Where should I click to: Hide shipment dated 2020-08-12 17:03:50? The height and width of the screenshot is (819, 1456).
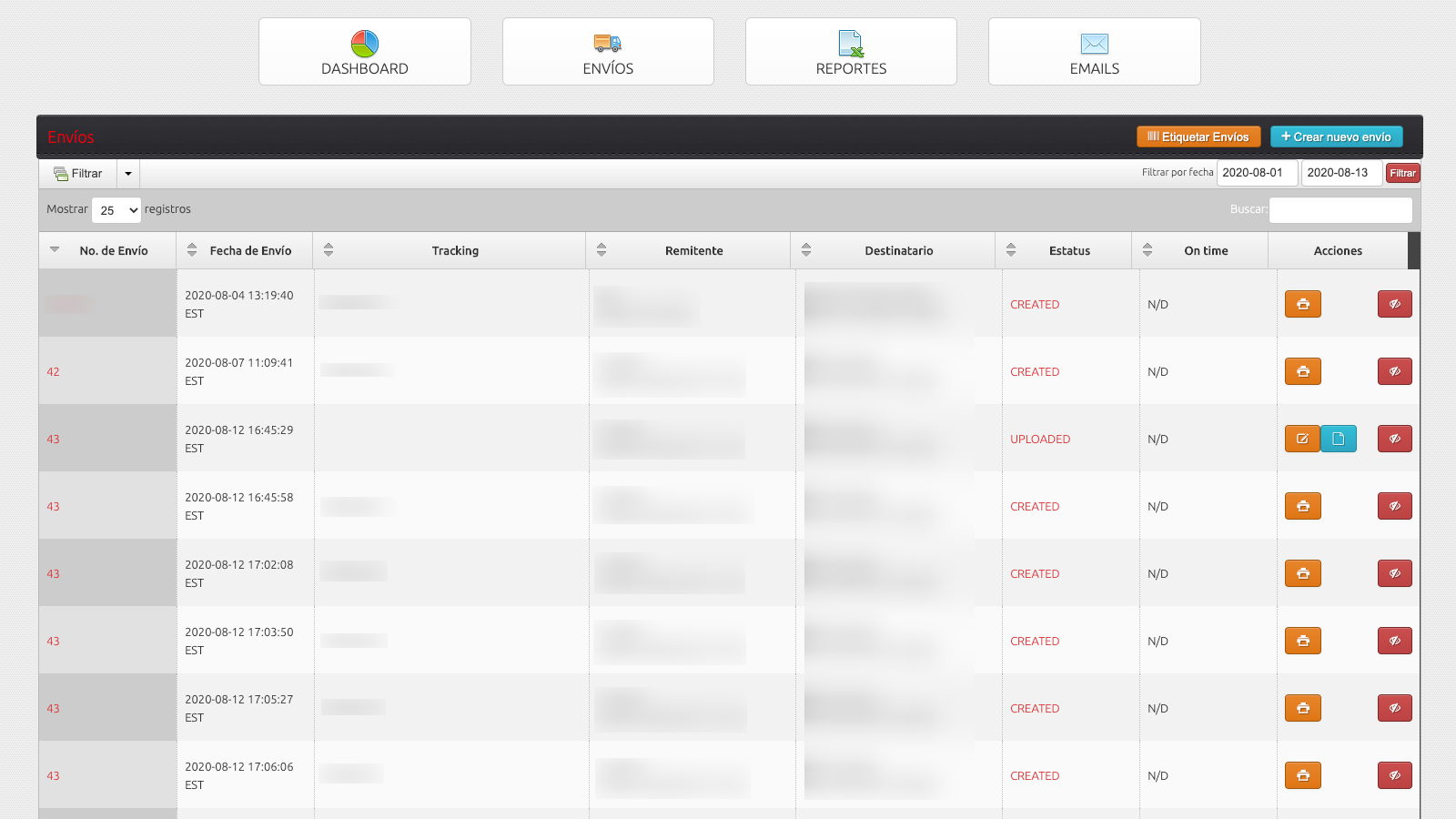pos(1395,641)
